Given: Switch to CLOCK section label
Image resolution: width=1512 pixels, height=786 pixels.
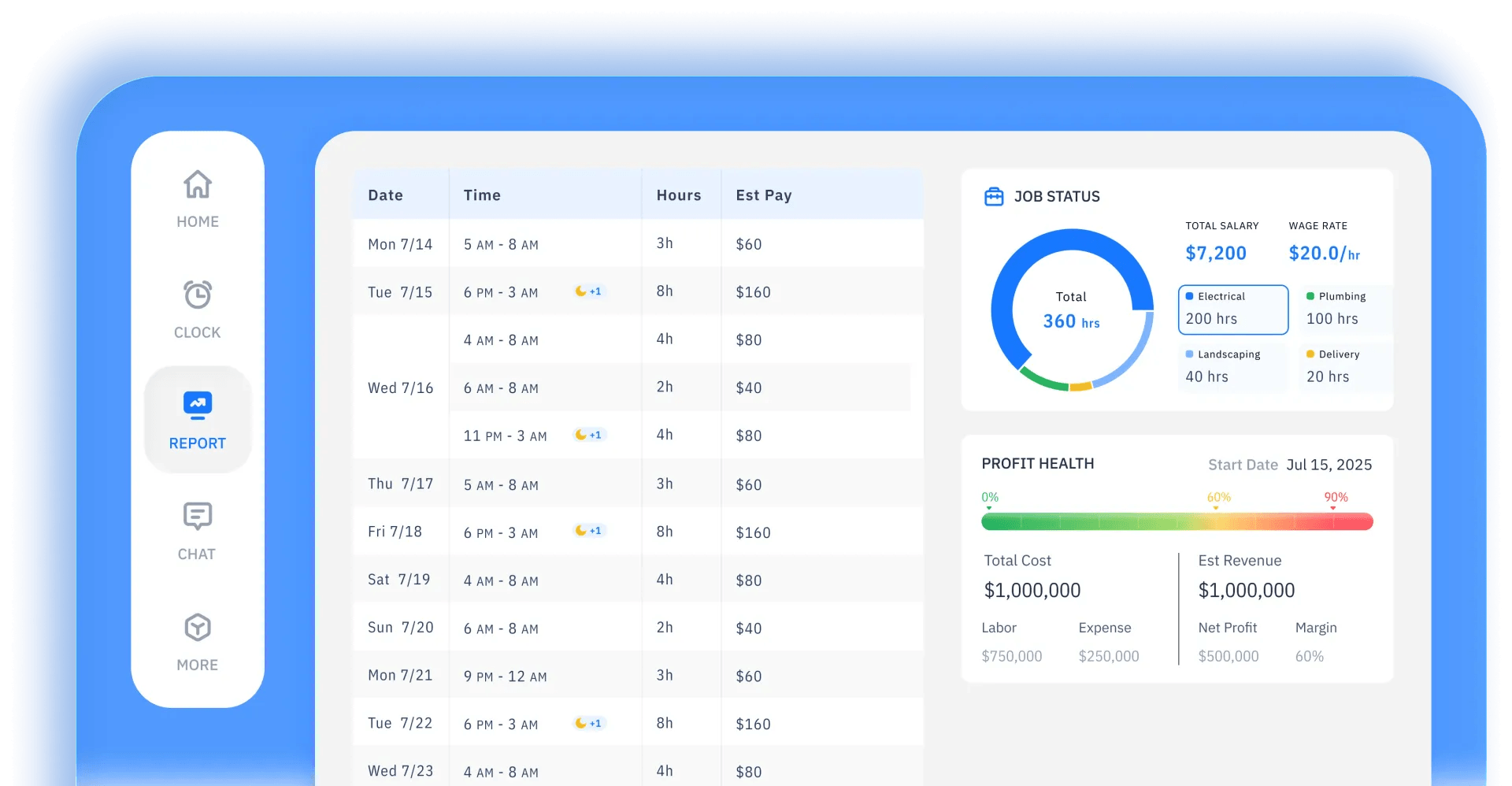Looking at the screenshot, I should tap(198, 332).
